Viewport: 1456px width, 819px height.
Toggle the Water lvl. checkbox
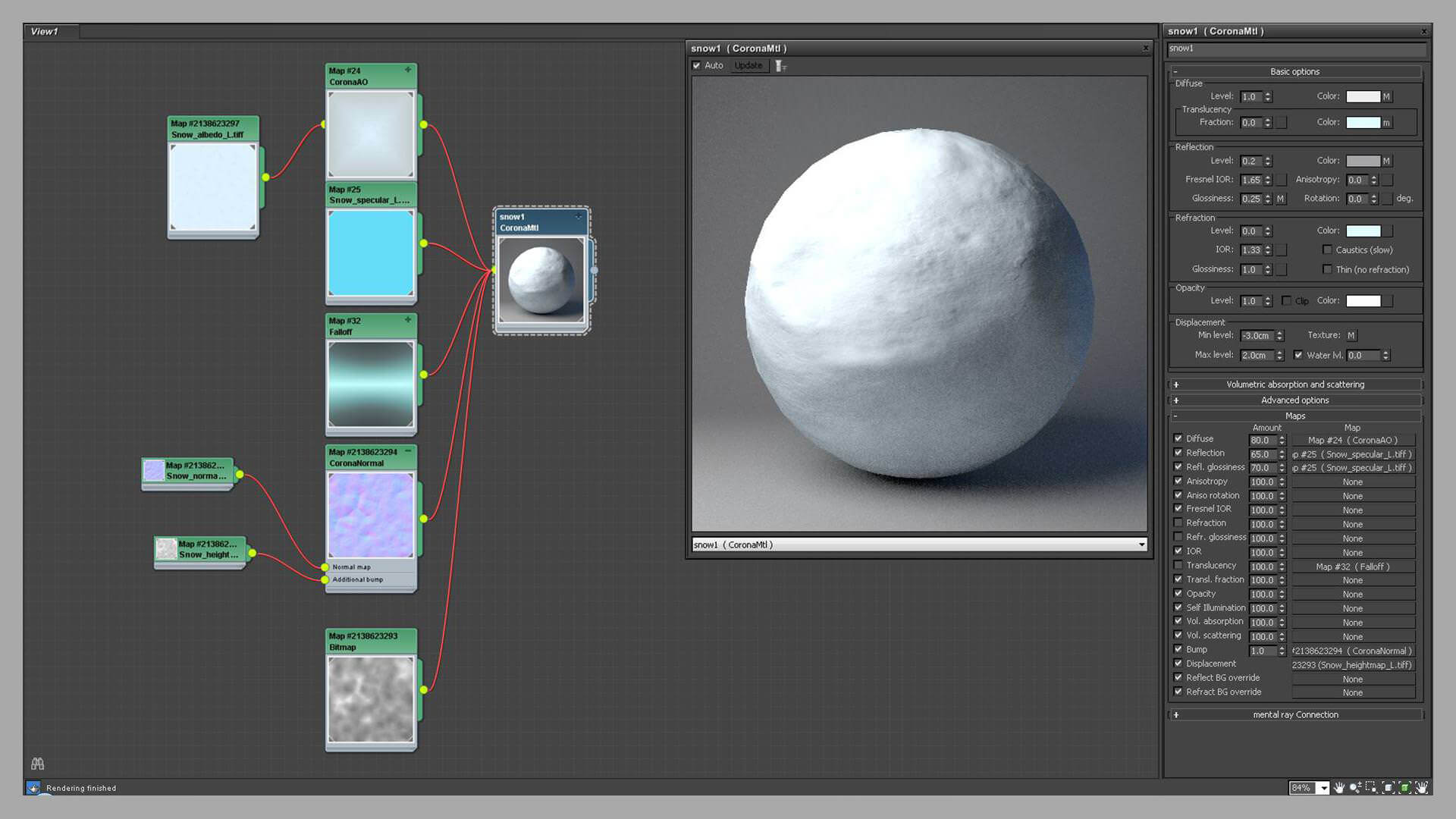[1298, 355]
